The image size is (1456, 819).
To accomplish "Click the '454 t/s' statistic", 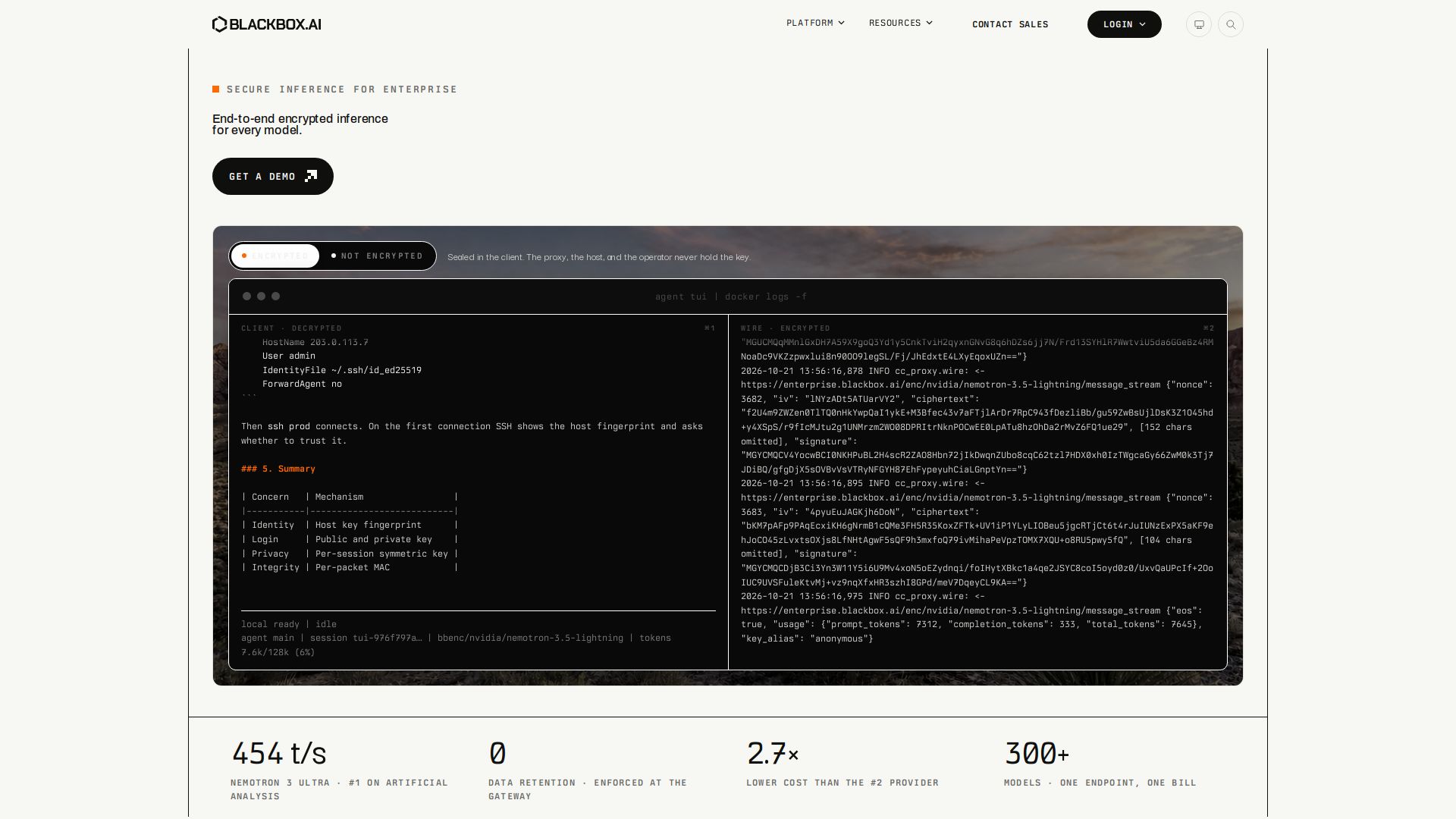I will [278, 754].
